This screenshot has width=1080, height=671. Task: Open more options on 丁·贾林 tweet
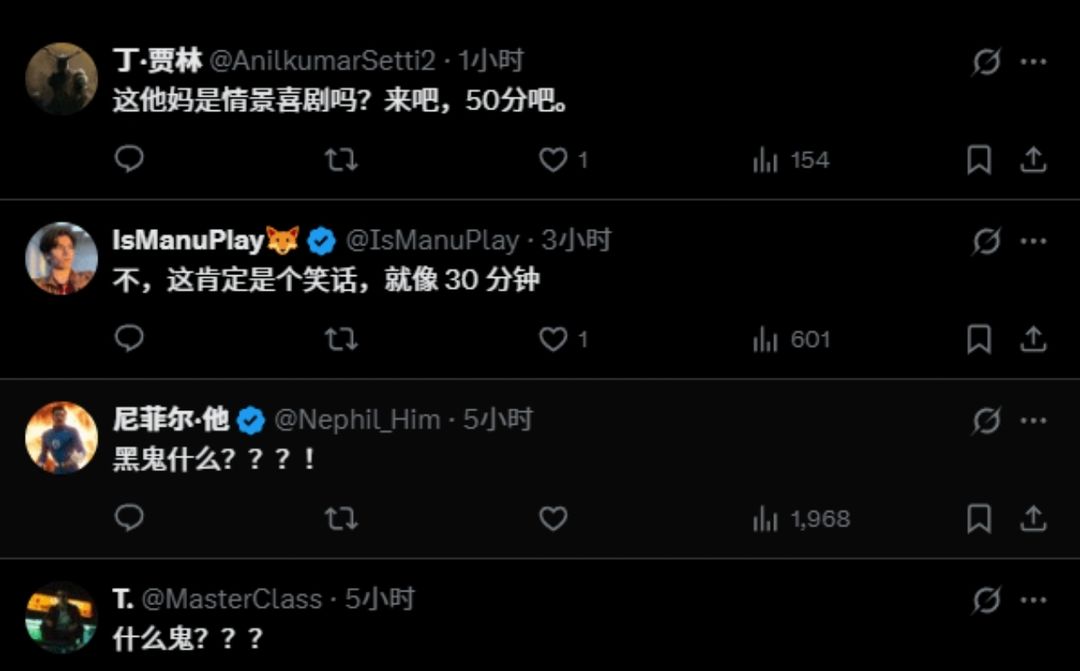pos(1033,62)
